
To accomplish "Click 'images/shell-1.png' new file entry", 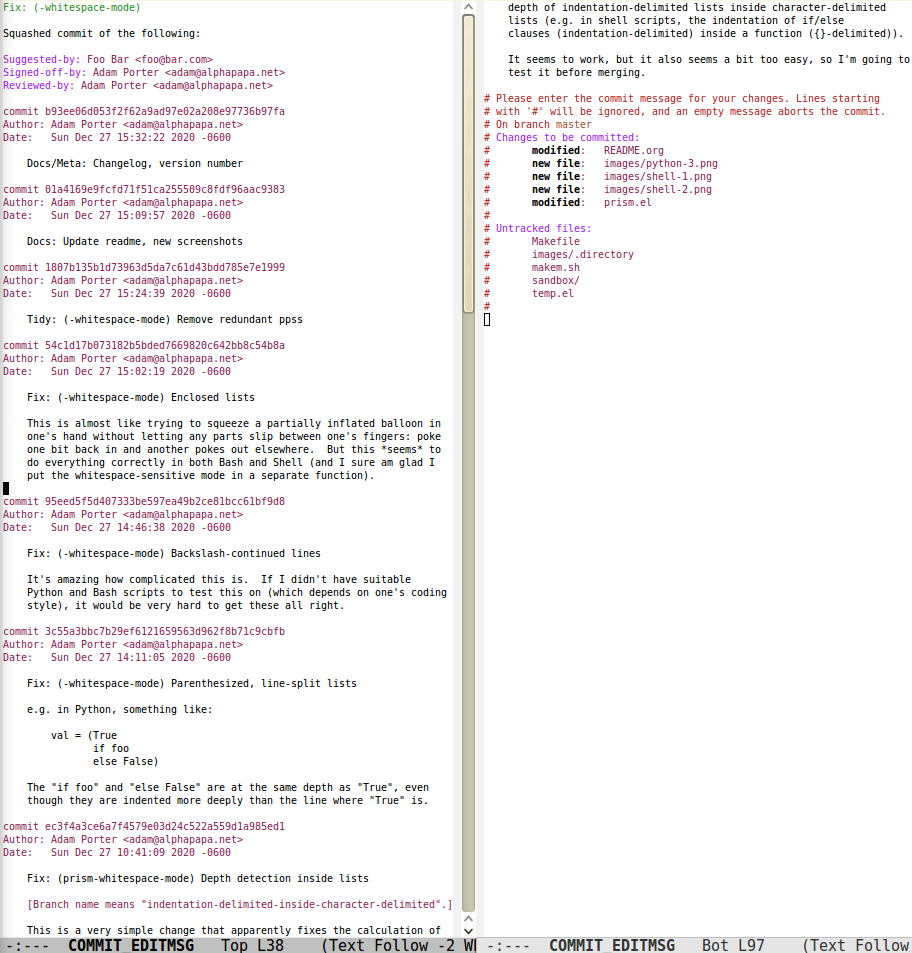I will tap(657, 176).
